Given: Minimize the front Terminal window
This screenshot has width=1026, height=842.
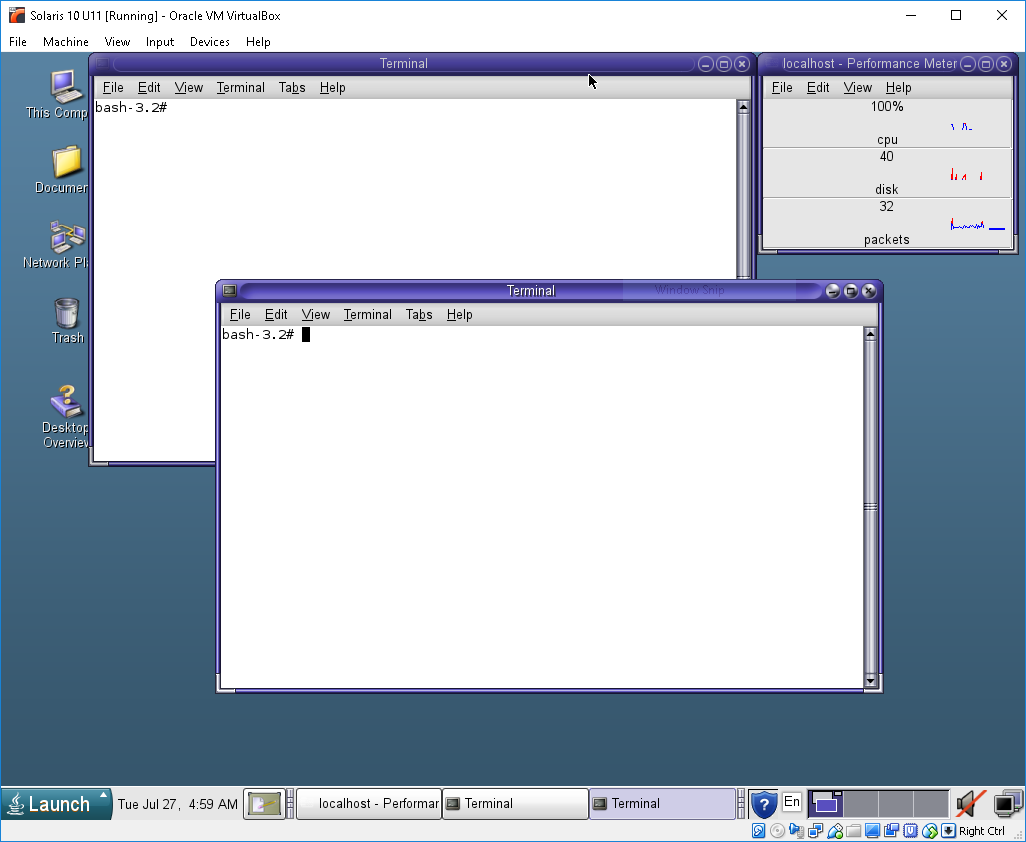Looking at the screenshot, I should [x=832, y=291].
